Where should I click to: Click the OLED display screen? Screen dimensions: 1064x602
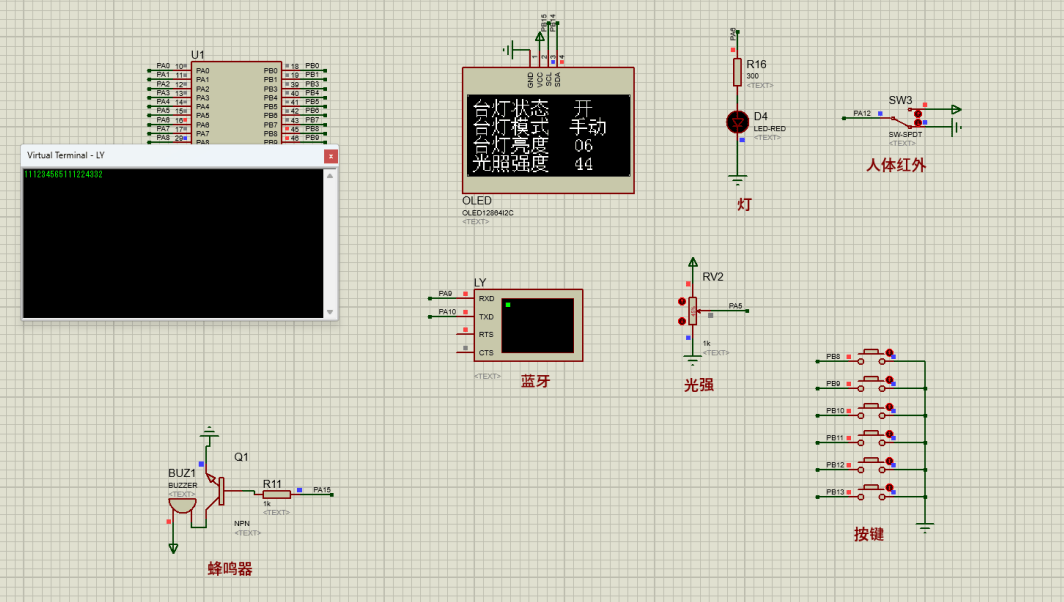(548, 134)
